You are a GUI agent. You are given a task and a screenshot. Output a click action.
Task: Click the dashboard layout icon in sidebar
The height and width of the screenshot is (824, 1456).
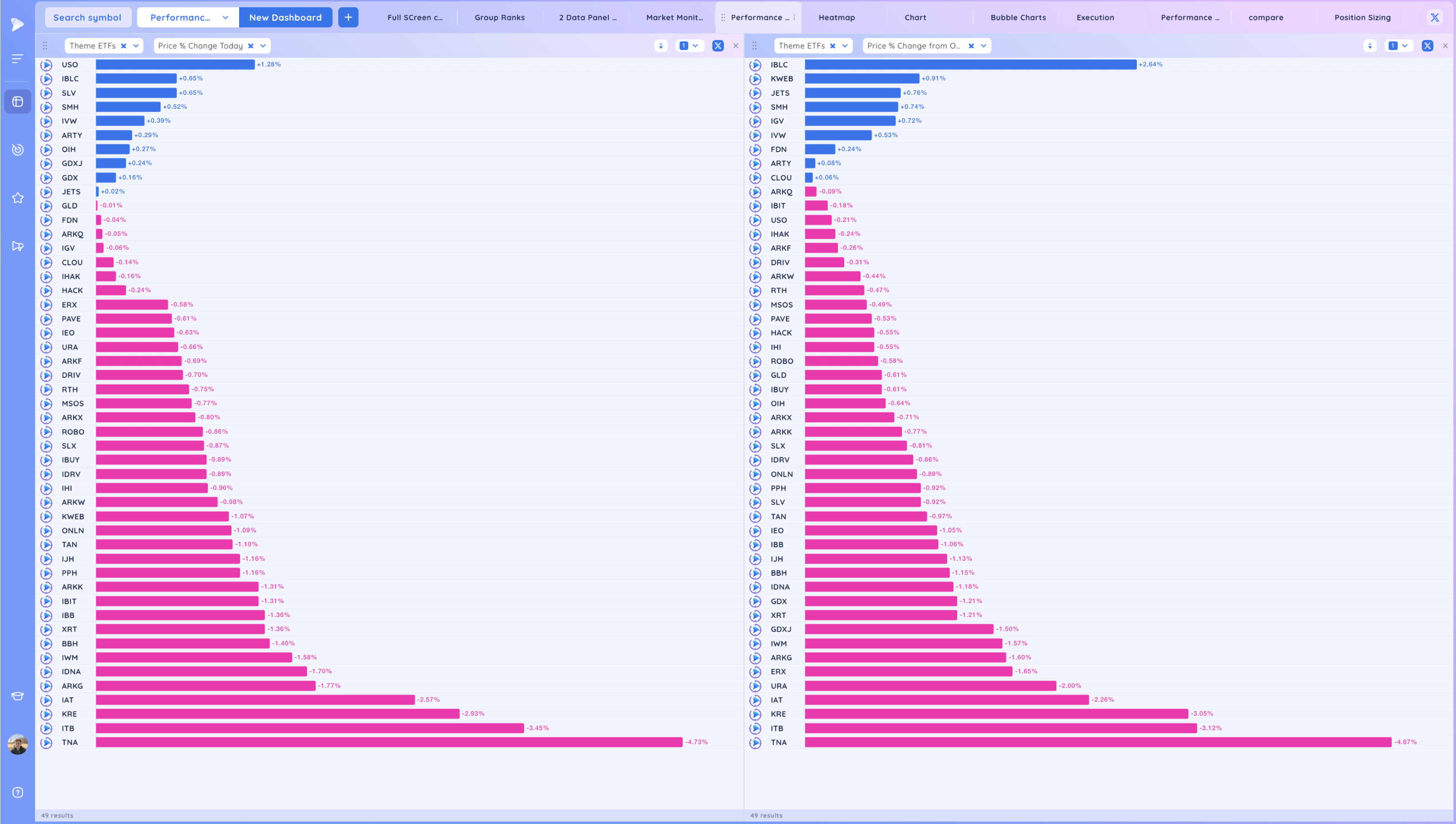(x=17, y=102)
